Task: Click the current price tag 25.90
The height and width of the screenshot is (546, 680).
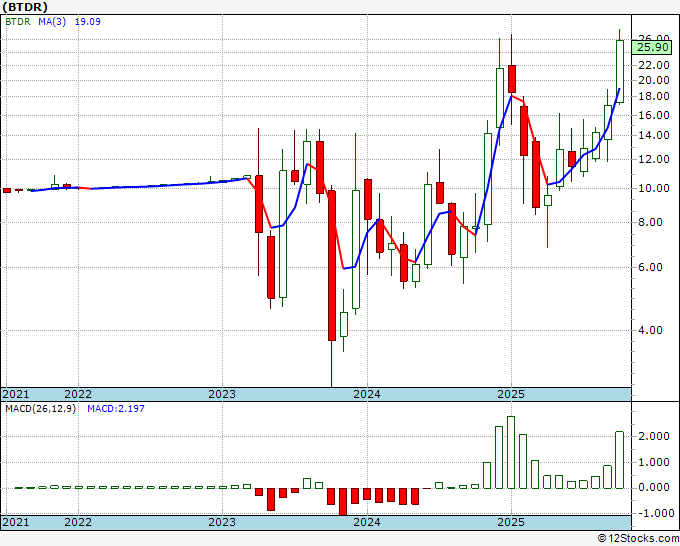Action: pyautogui.click(x=652, y=47)
